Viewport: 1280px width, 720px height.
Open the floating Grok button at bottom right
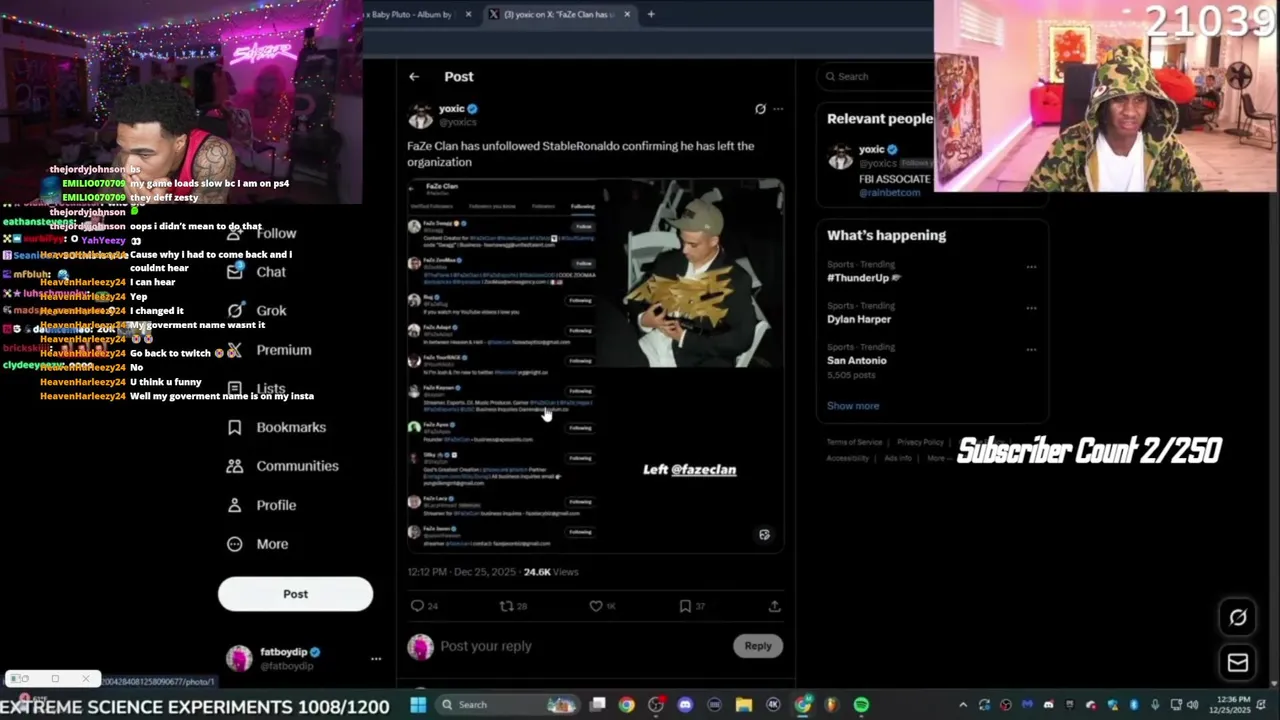1238,617
